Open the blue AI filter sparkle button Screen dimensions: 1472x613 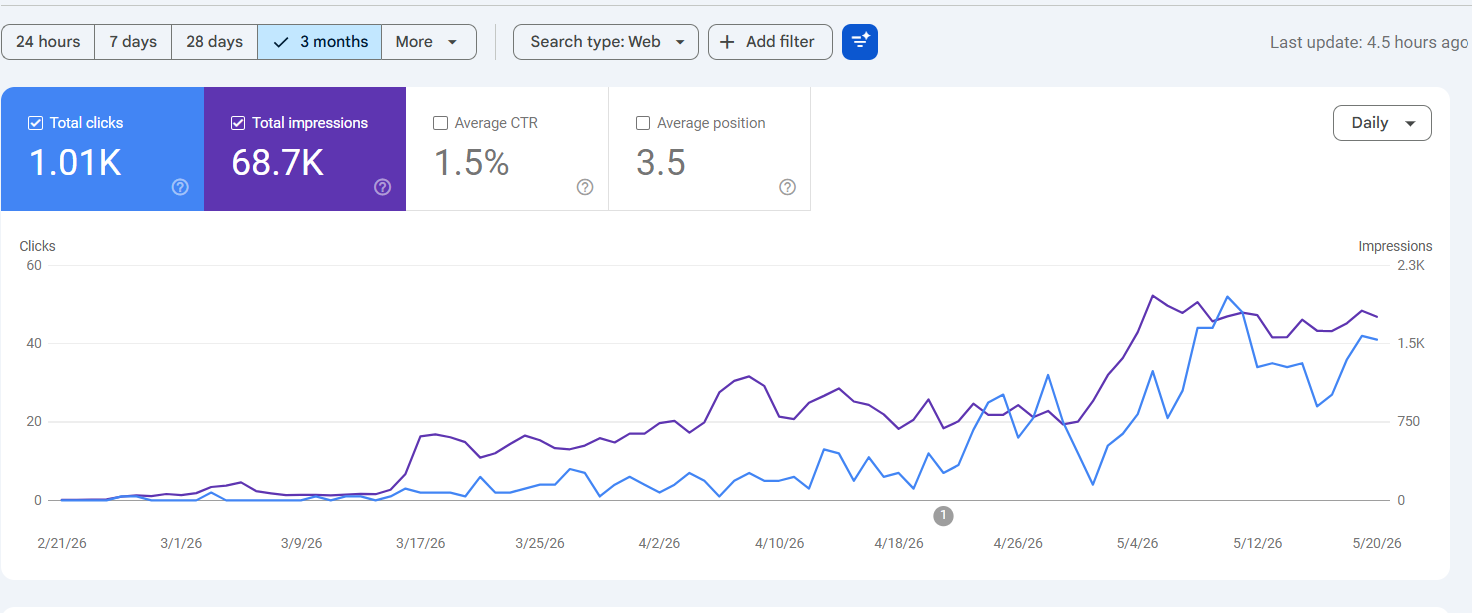tap(860, 42)
